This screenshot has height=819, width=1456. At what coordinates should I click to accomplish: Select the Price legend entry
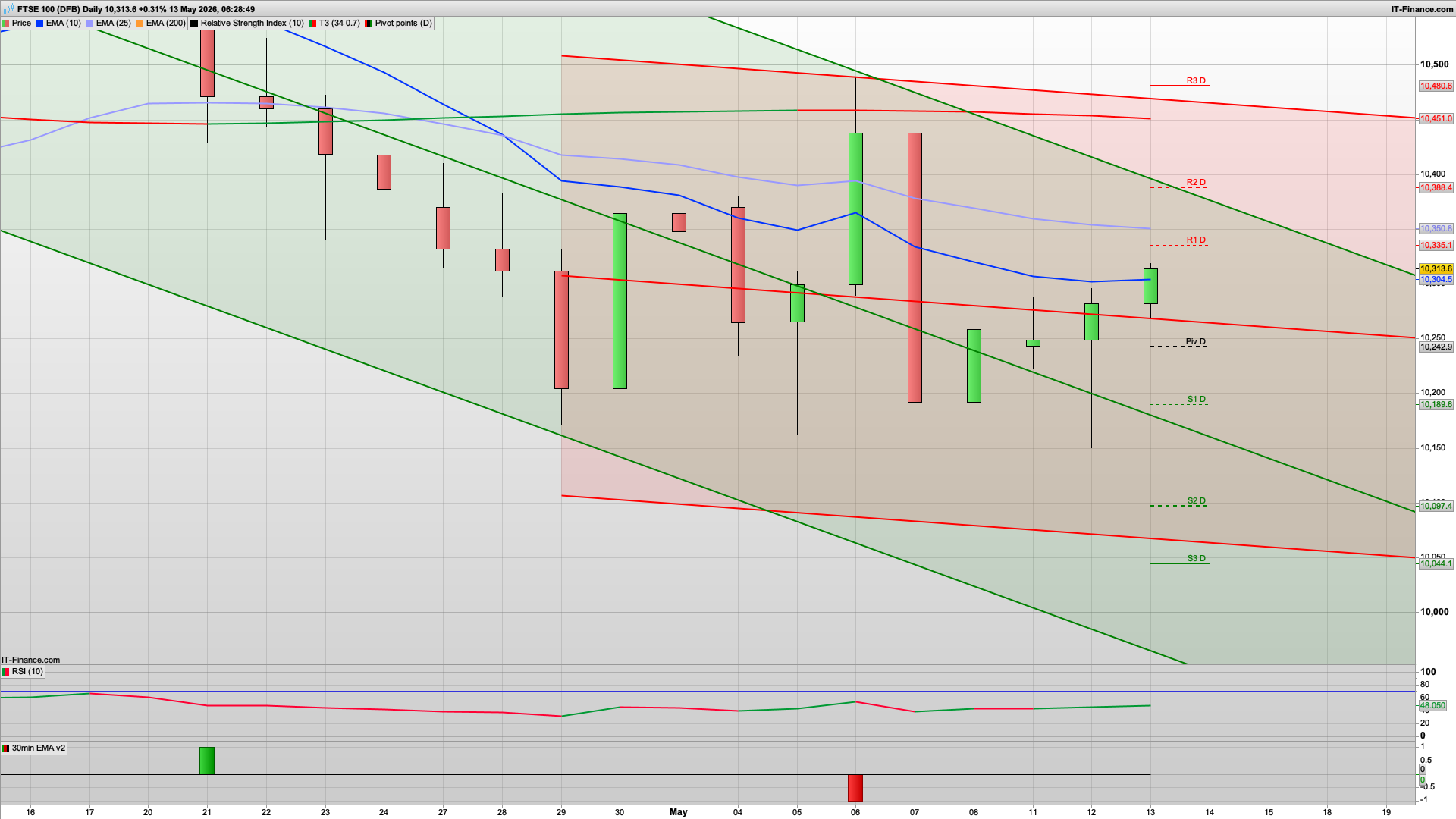coord(17,23)
